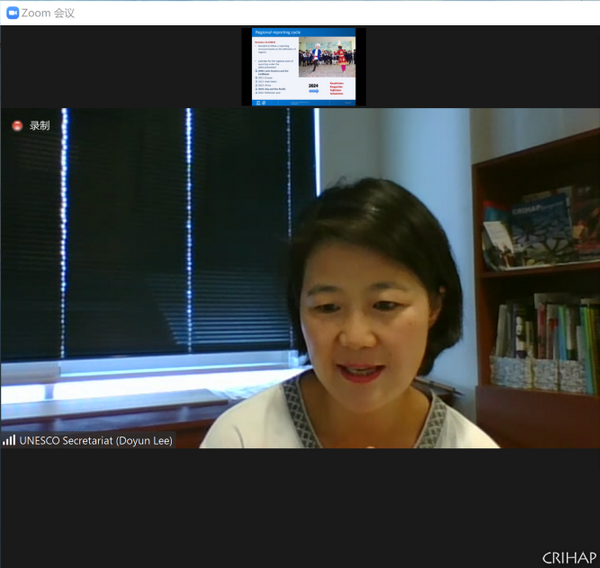
Task: Click the signal strength bars icon
Action: point(9,440)
